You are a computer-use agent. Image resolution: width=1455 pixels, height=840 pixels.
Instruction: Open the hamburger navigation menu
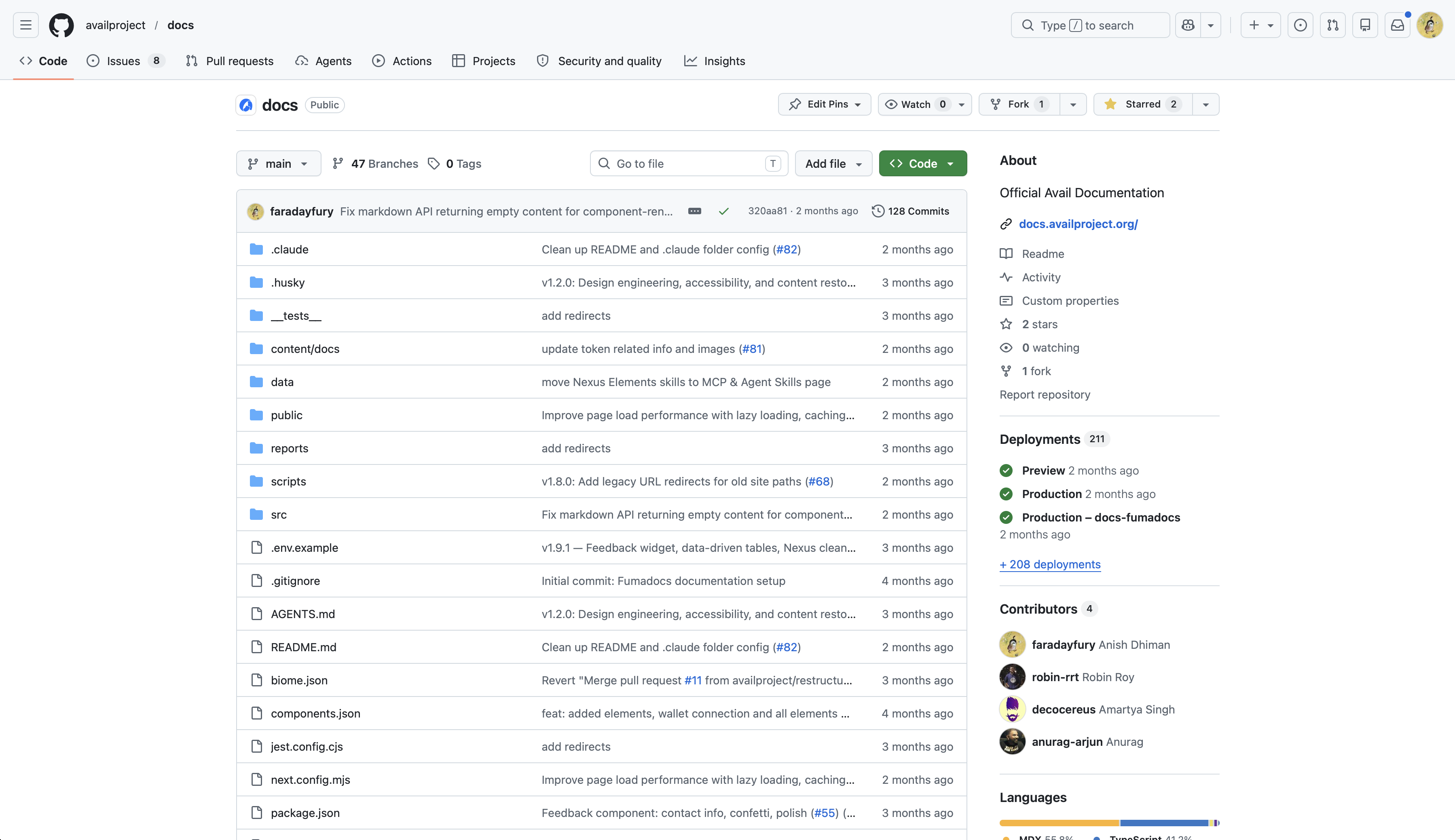coord(25,25)
